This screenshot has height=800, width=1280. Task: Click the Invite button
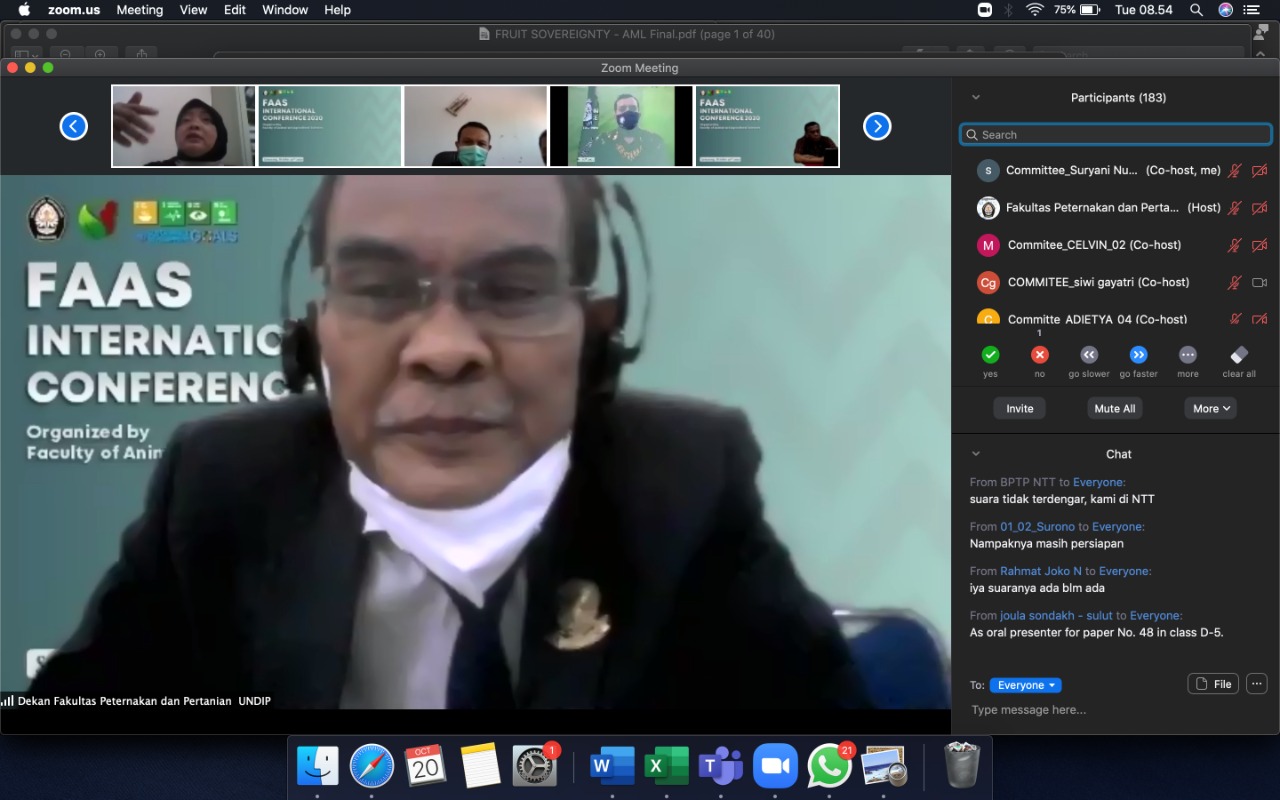coord(1019,408)
